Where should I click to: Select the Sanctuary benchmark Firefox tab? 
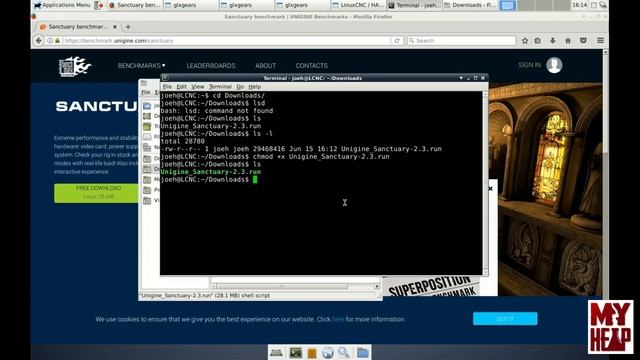pyautogui.click(x=78, y=27)
